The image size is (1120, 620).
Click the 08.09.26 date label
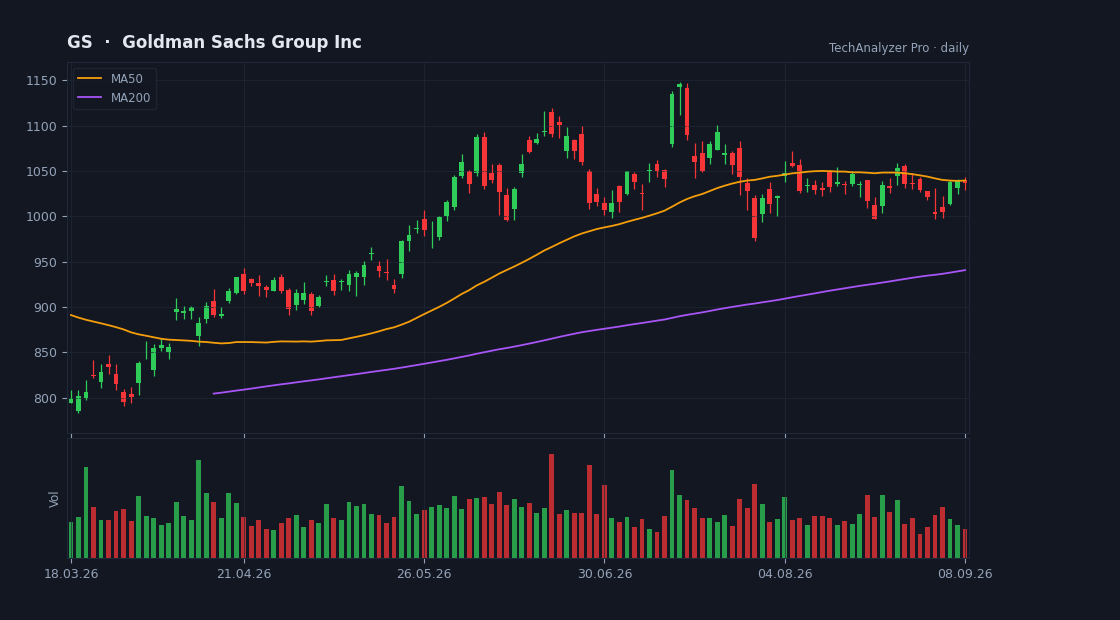click(965, 574)
